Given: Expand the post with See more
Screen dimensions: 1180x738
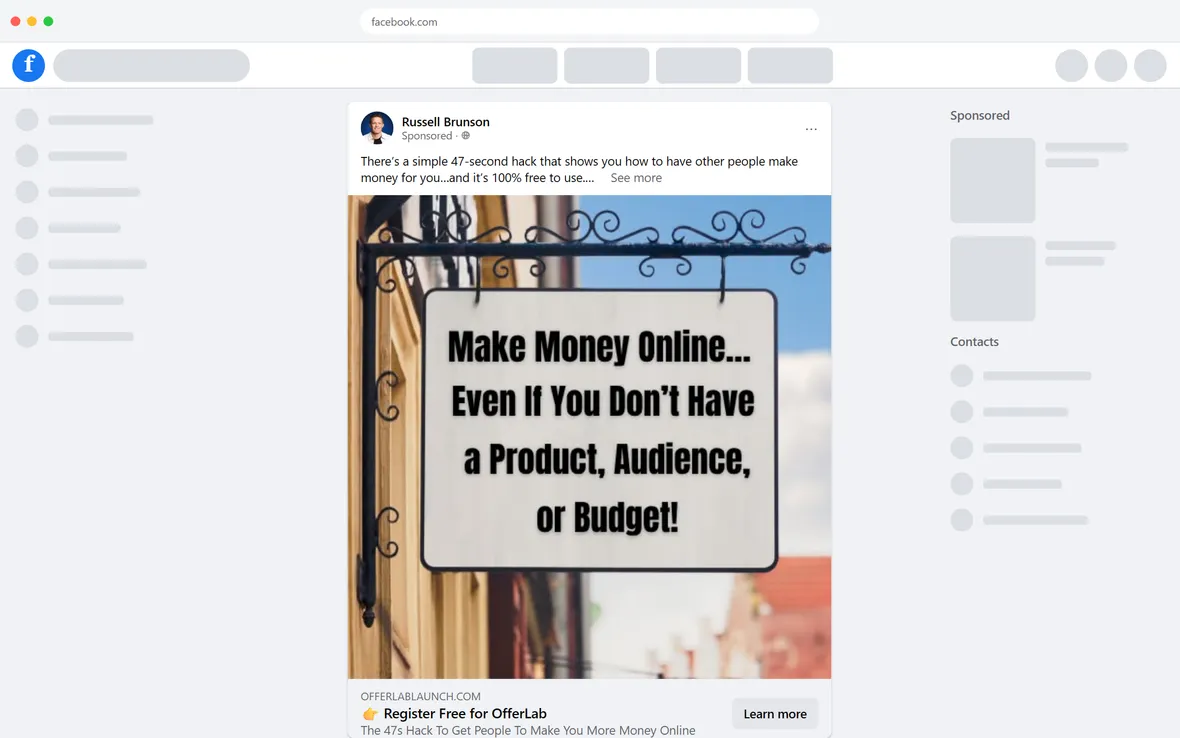Looking at the screenshot, I should [x=636, y=178].
